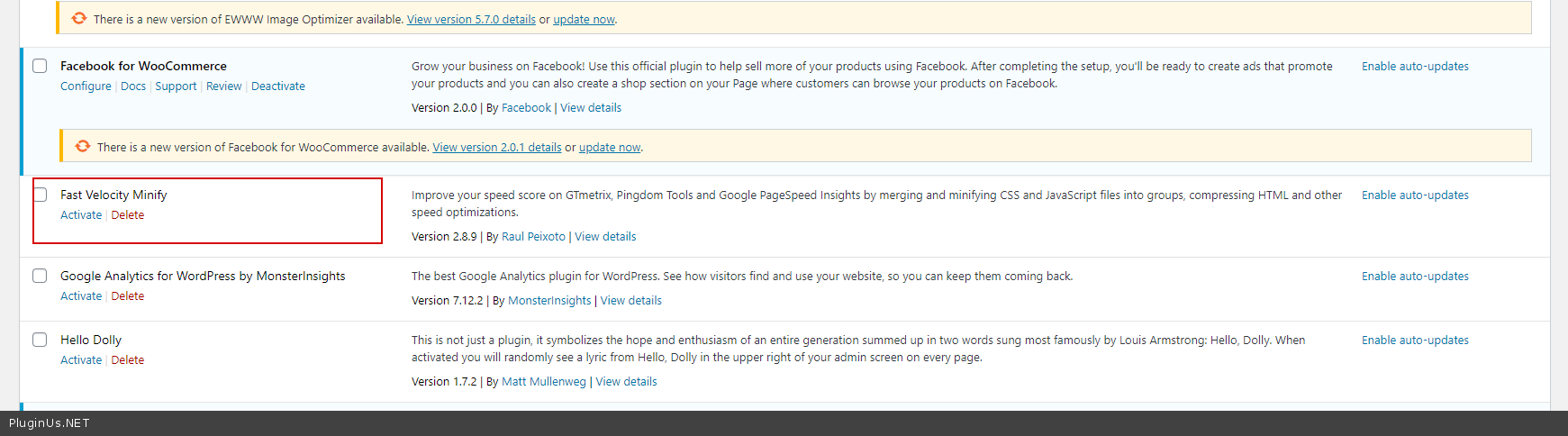The width and height of the screenshot is (1568, 436).
Task: View version 2.0.1 details link
Action: (x=497, y=148)
